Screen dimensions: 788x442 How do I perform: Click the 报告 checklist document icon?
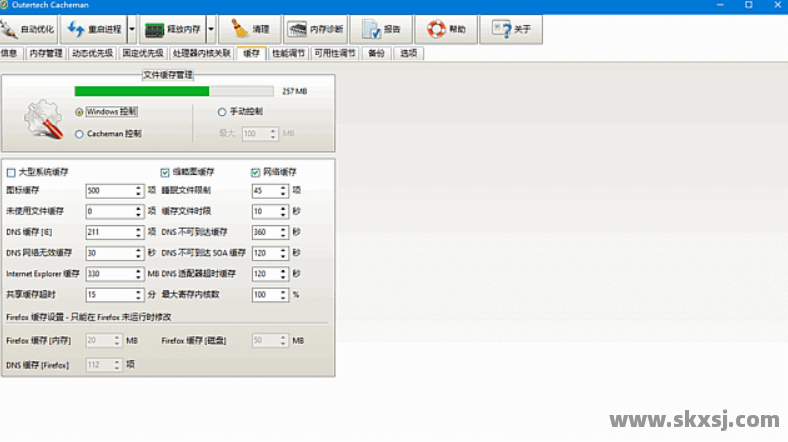(x=369, y=30)
